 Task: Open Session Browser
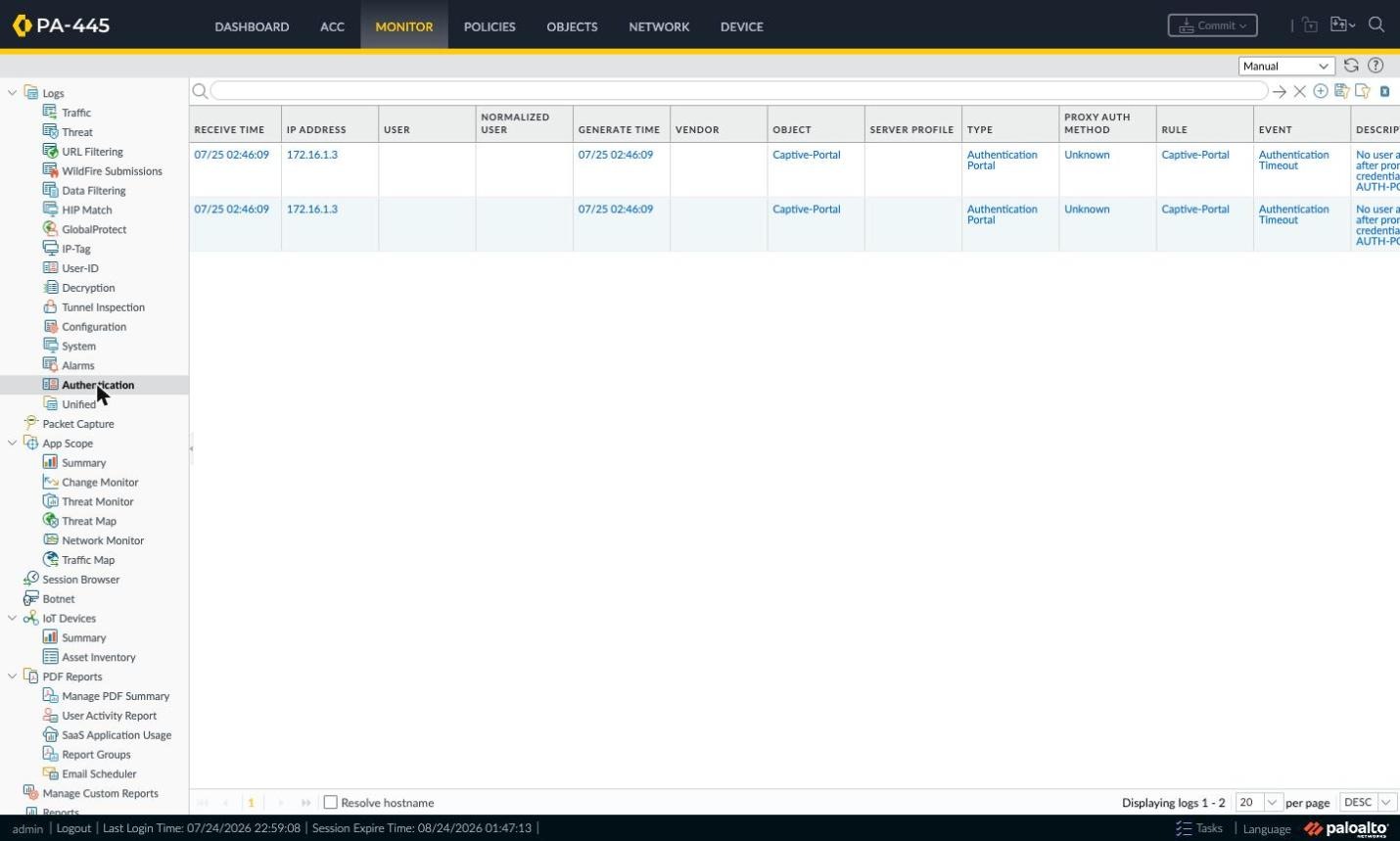point(80,580)
